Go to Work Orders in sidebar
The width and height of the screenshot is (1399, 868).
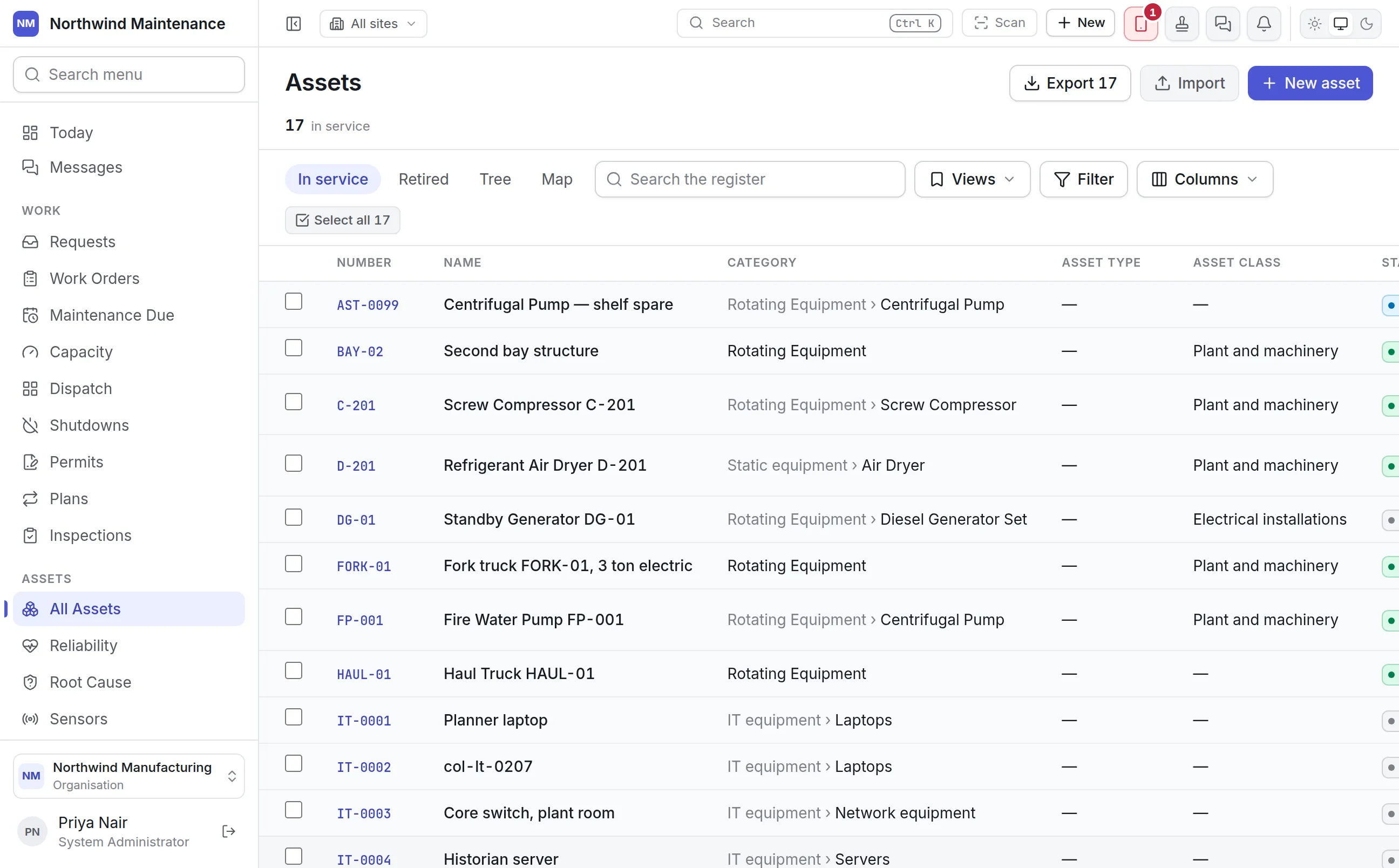click(128, 279)
